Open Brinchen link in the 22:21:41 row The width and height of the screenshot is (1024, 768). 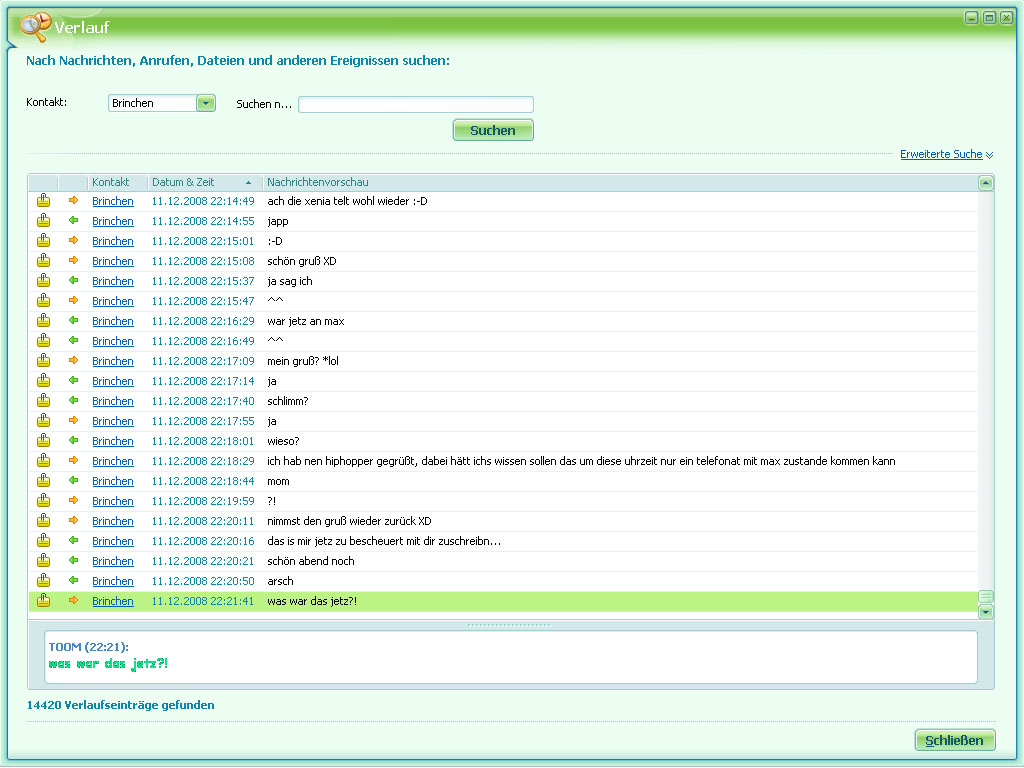pos(112,601)
